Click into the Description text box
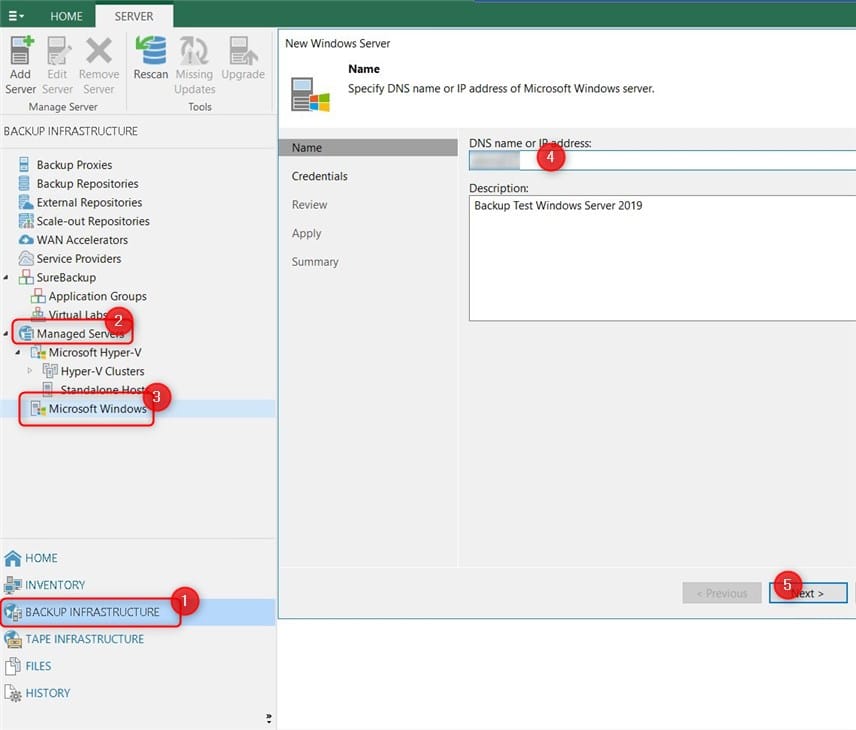This screenshot has width=856, height=730. coord(662,258)
